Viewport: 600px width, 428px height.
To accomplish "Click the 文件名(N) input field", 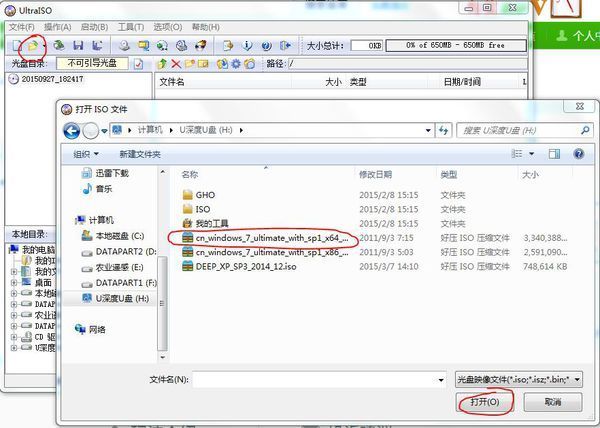I will 319,379.
